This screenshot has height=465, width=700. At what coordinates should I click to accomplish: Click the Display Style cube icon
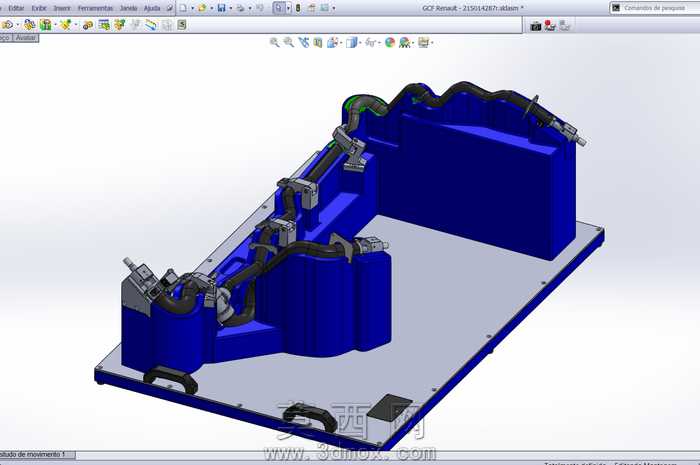coord(352,42)
